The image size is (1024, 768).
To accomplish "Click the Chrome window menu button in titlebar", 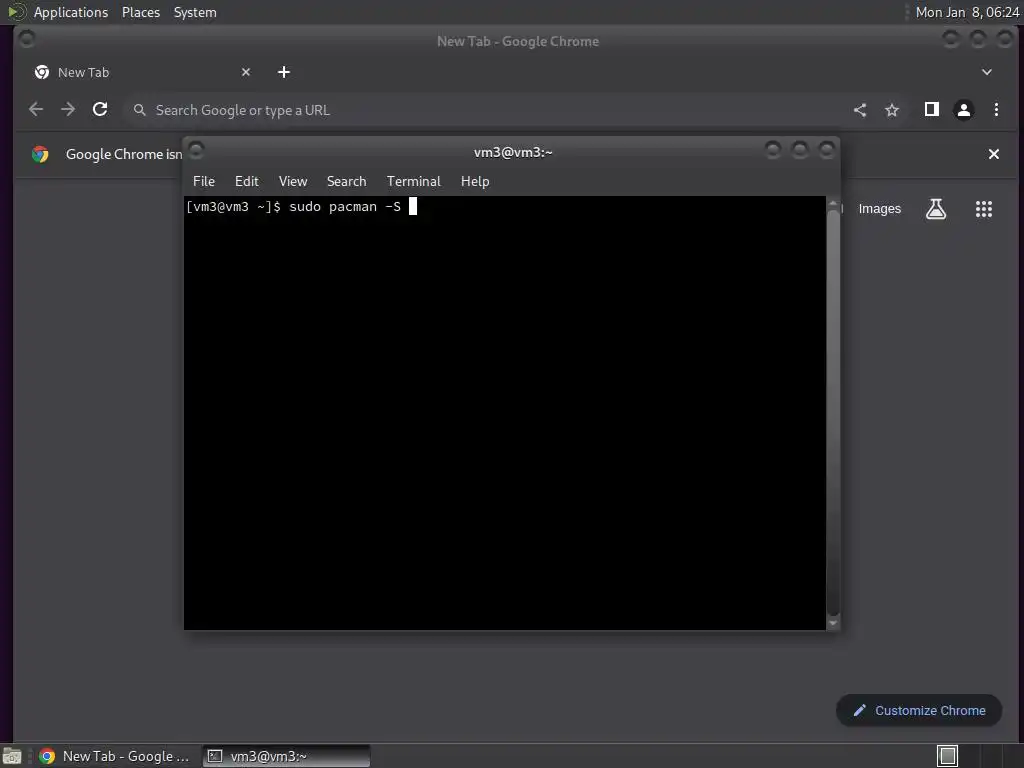I will pyautogui.click(x=27, y=40).
